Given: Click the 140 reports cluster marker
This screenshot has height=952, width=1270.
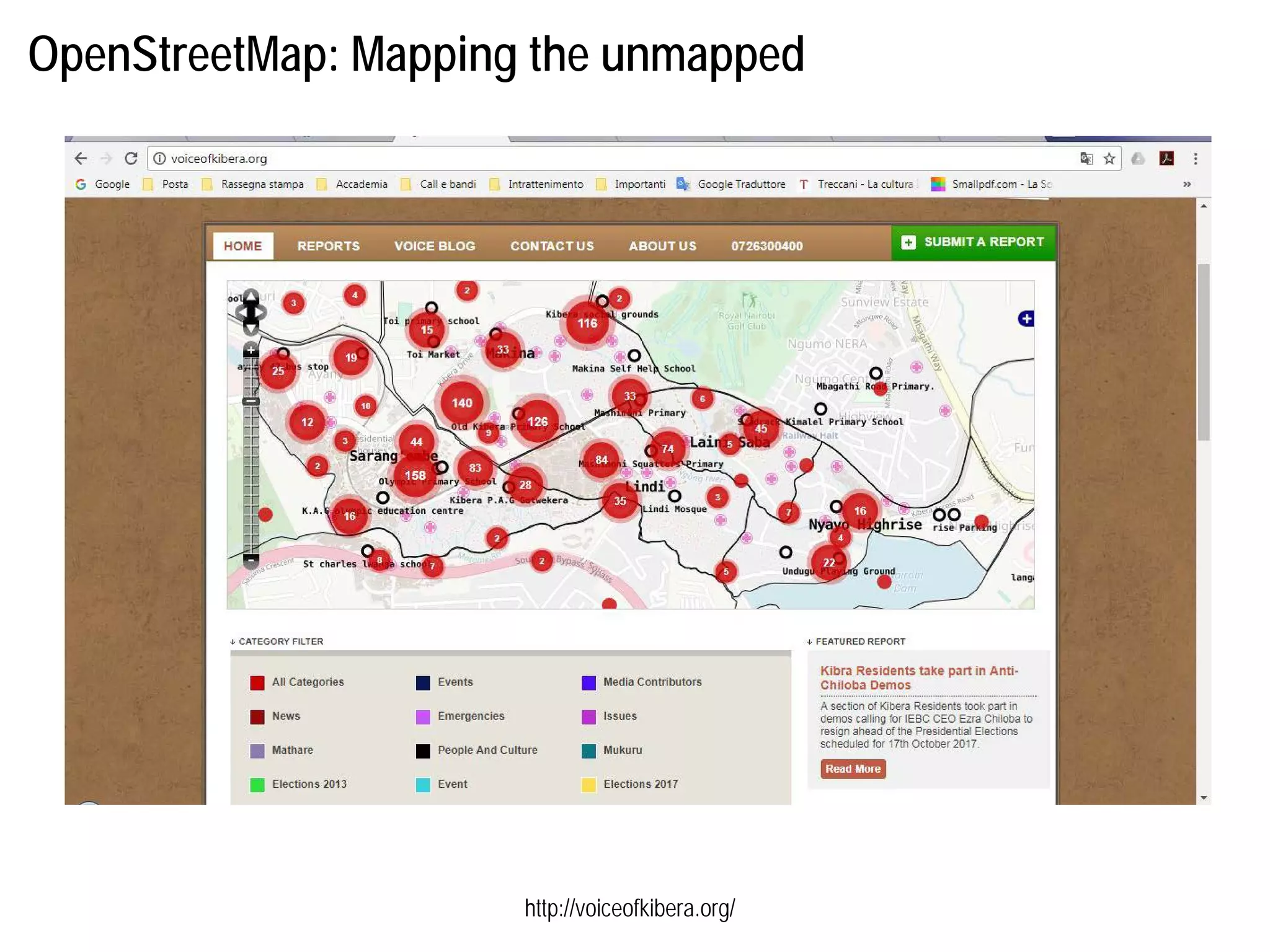Looking at the screenshot, I should click(462, 403).
